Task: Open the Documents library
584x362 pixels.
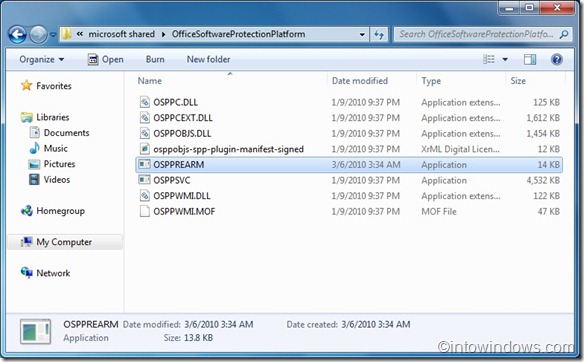Action: tap(66, 133)
